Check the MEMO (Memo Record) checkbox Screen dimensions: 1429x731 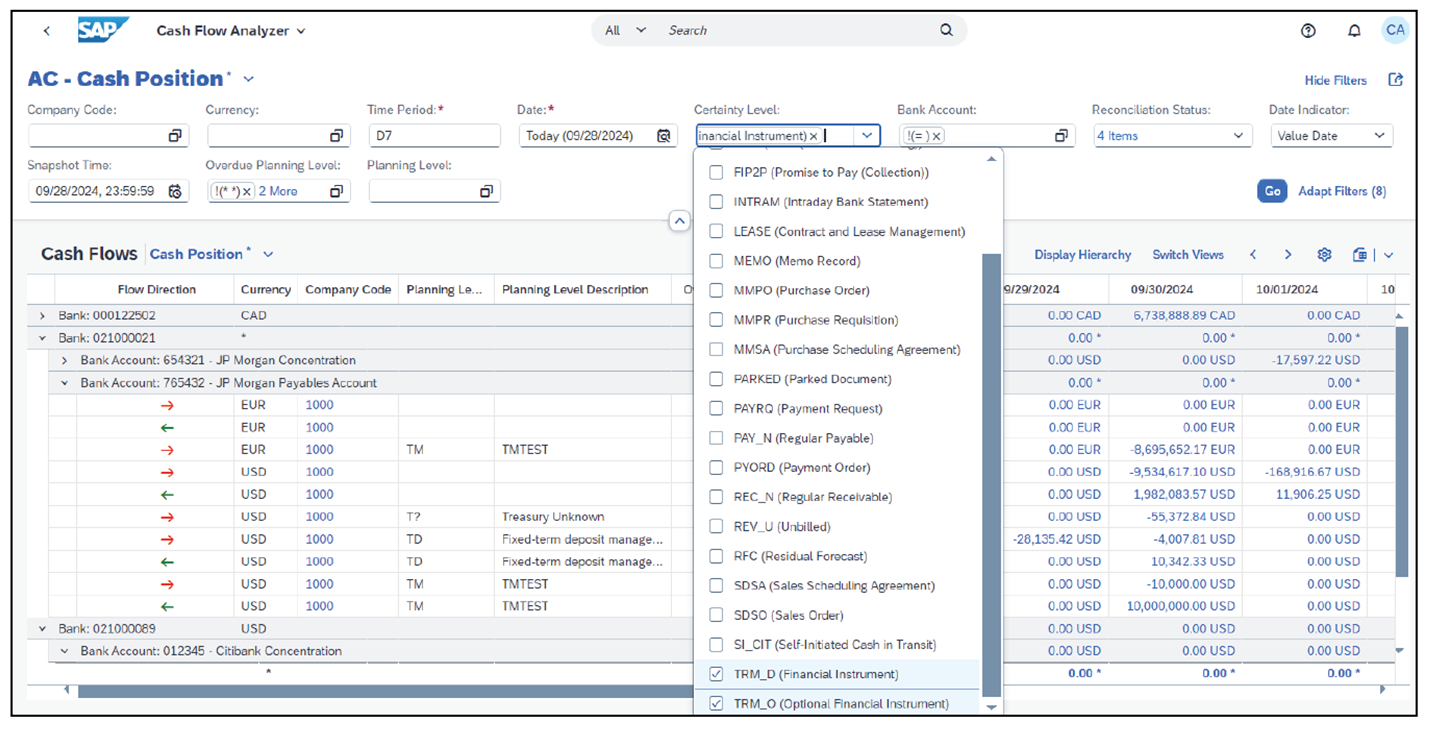(716, 261)
